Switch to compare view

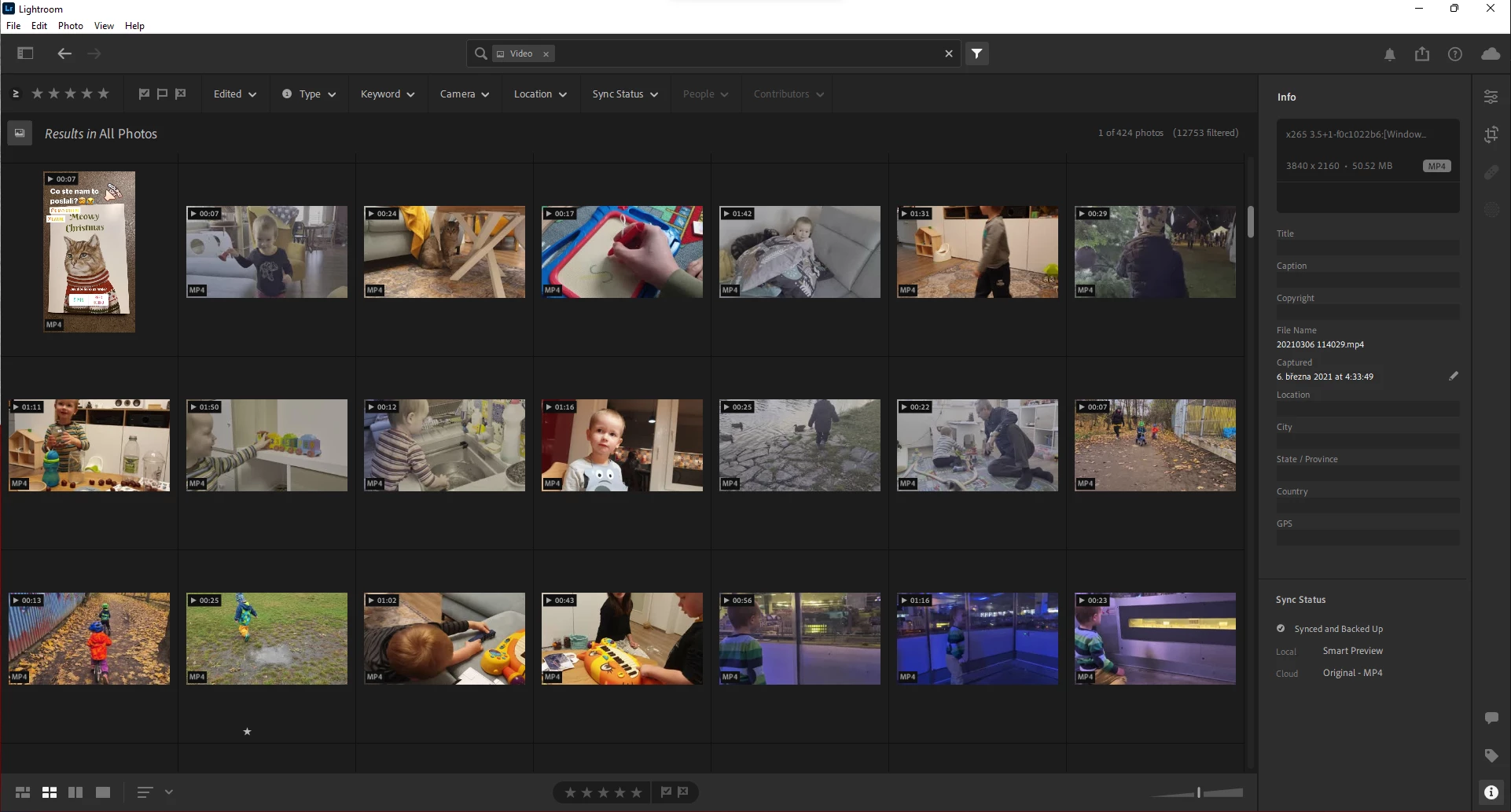[x=75, y=792]
